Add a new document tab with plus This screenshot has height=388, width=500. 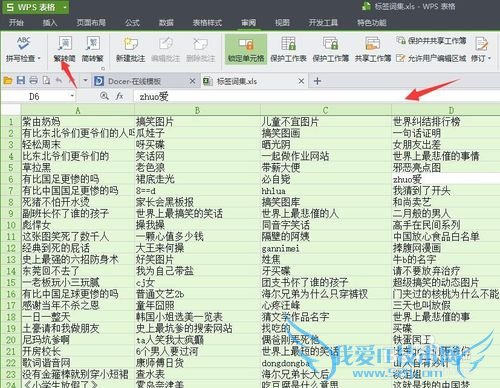point(317,81)
